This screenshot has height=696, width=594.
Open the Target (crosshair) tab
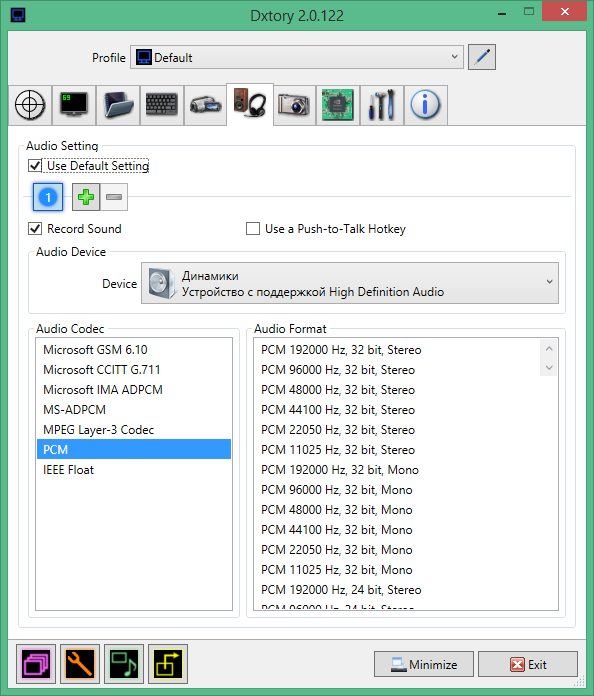[30, 105]
